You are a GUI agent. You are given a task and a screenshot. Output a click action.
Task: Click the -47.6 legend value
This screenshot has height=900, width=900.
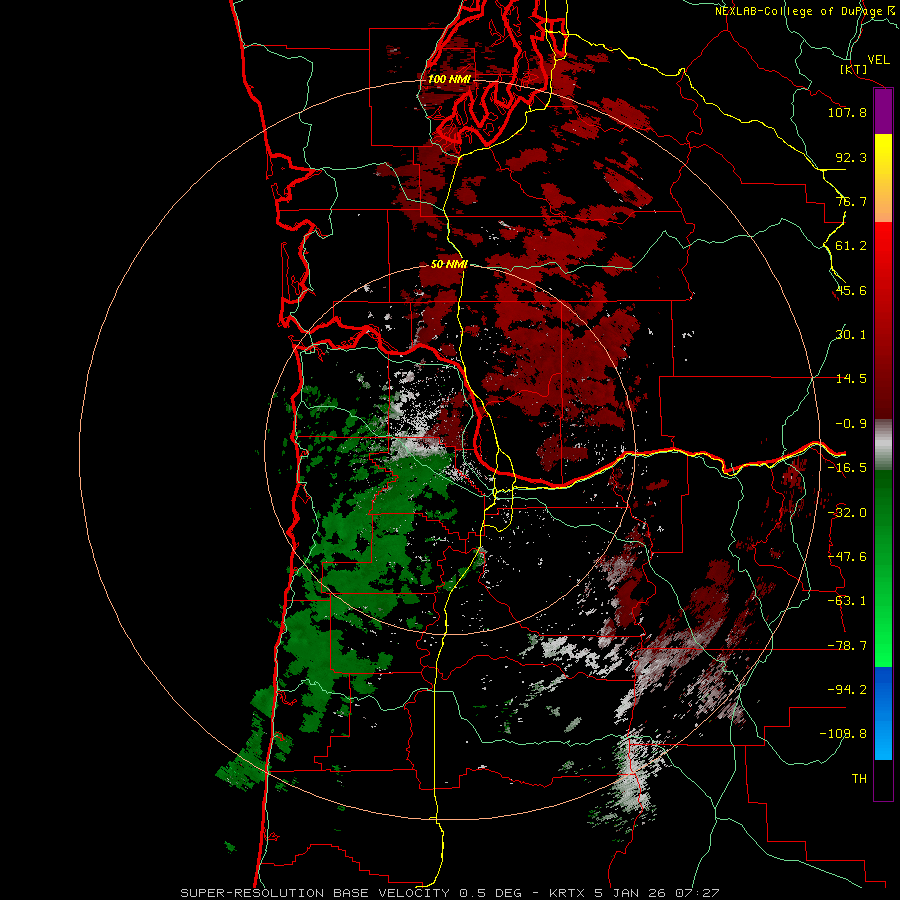click(x=847, y=557)
